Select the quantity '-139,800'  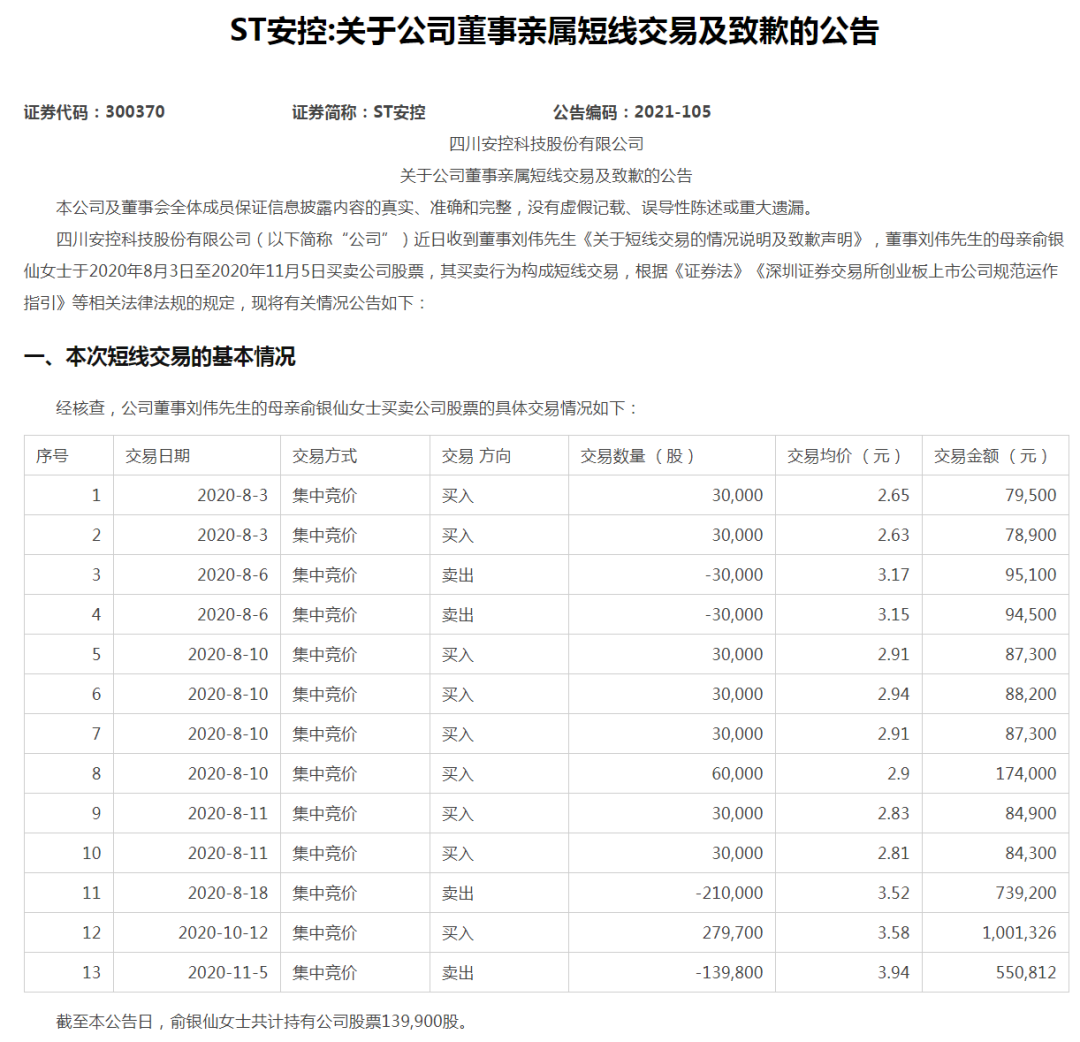pyautogui.click(x=729, y=973)
